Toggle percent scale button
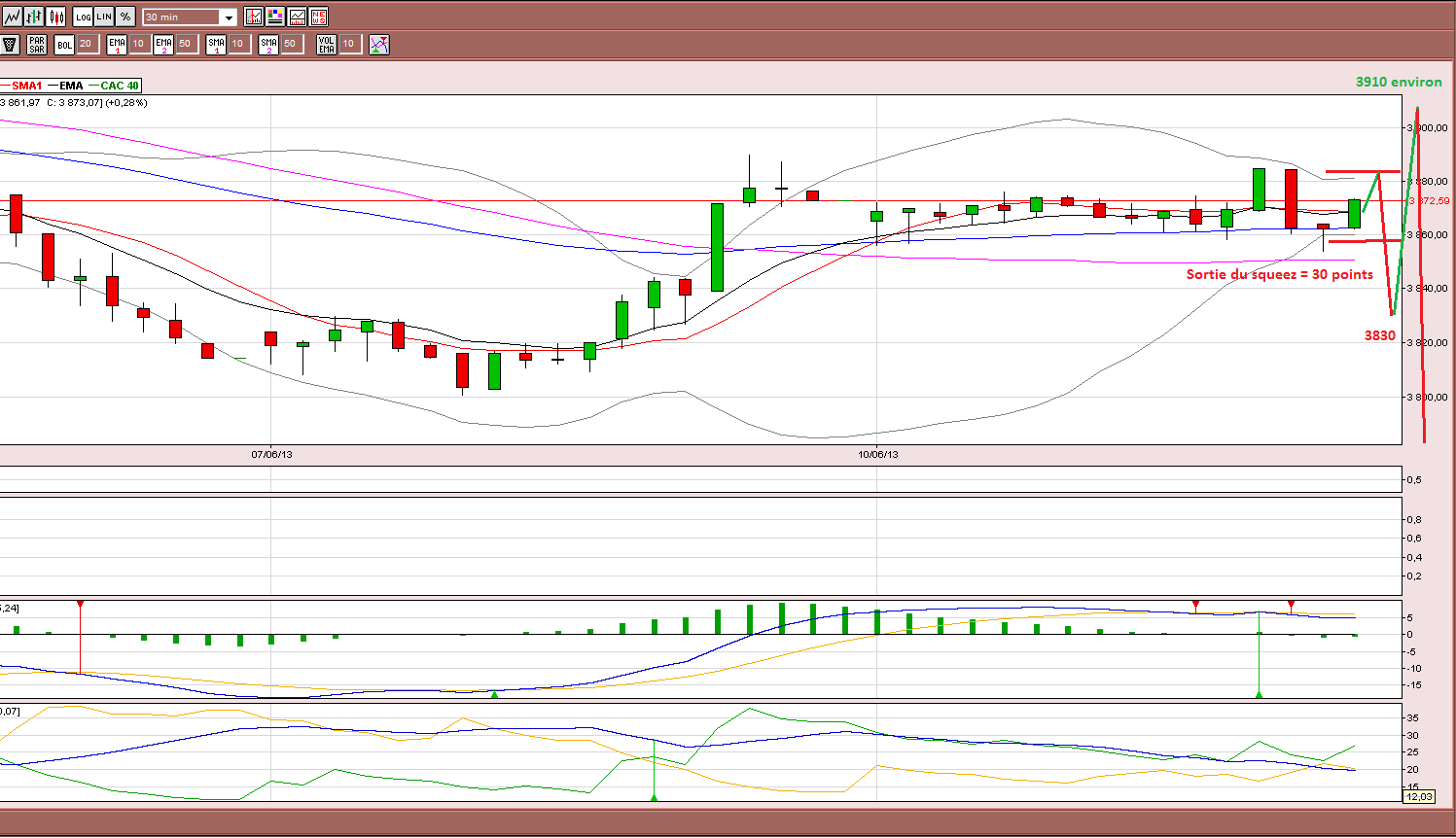Image resolution: width=1456 pixels, height=838 pixels. [x=125, y=17]
